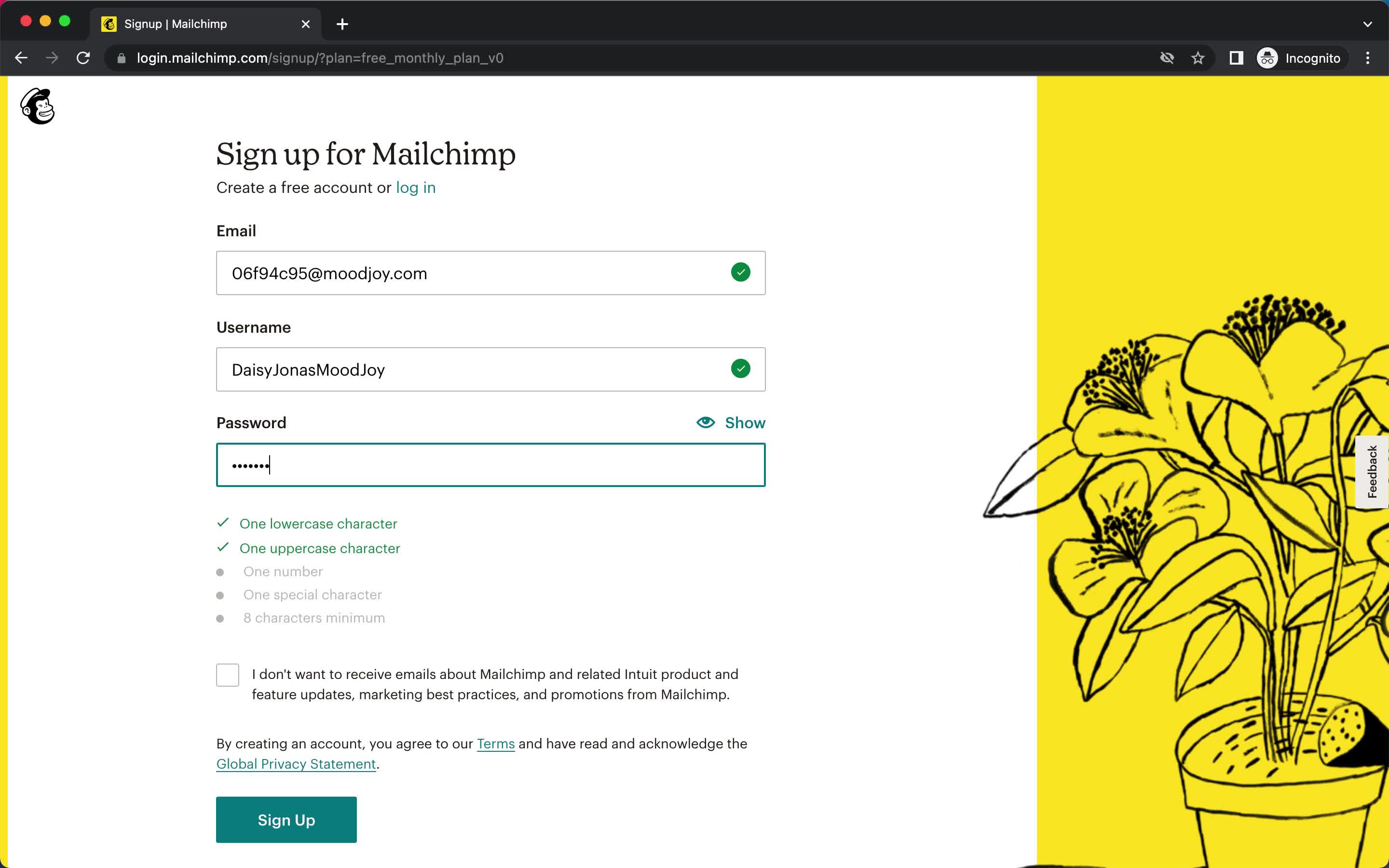
Task: Click into the Email input field
Action: pos(491,272)
